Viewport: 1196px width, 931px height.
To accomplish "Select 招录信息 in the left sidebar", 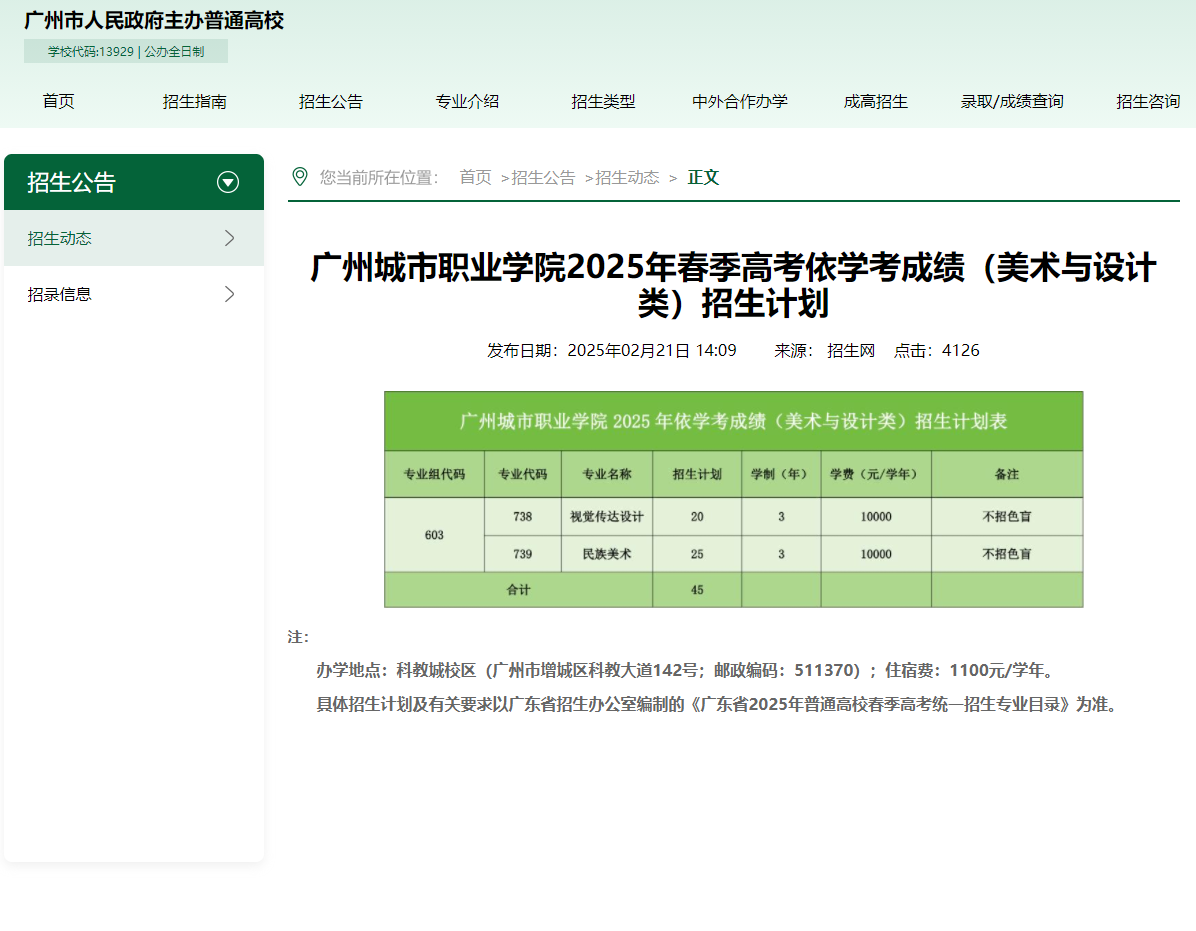I will [60, 294].
